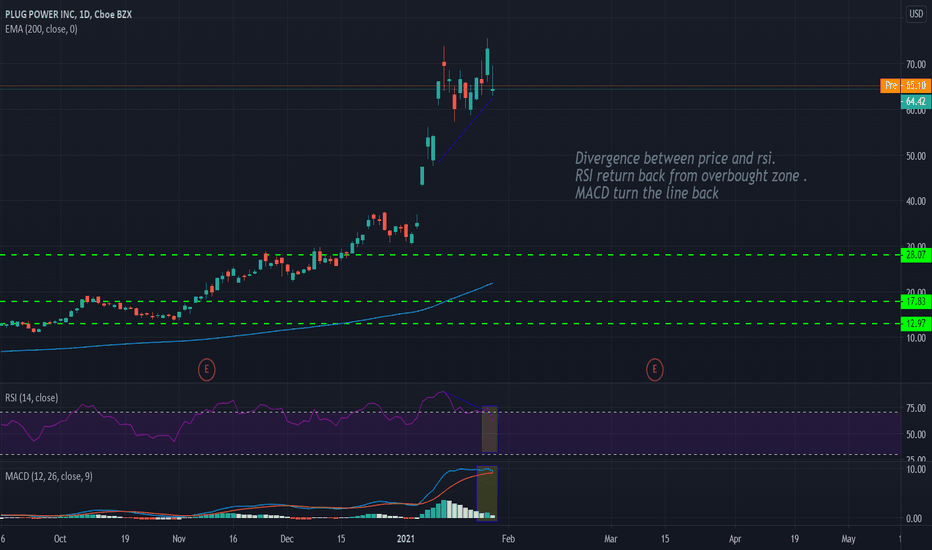Click the 50.00 price axis label
The image size is (932, 550).
[x=915, y=156]
